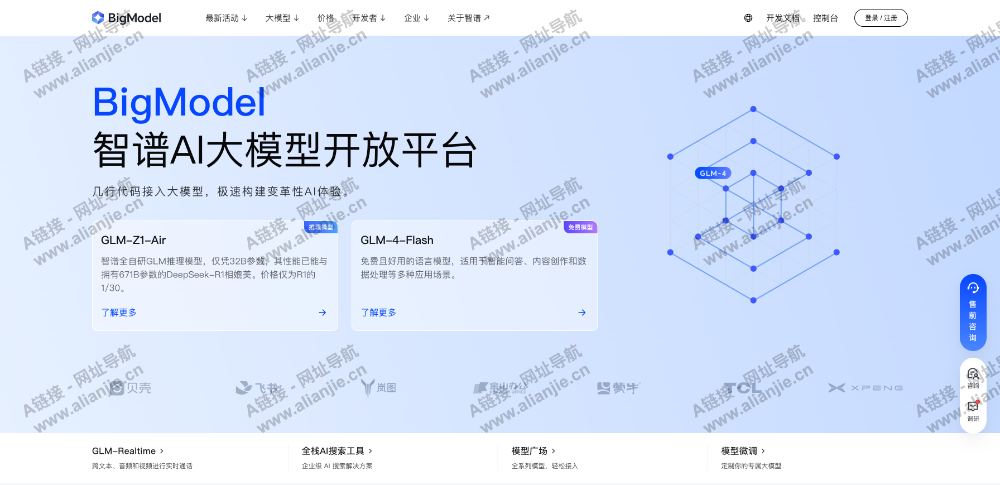Click the arrow on GLM-Z1-Air card
This screenshot has height=485, width=1000.
coord(322,312)
